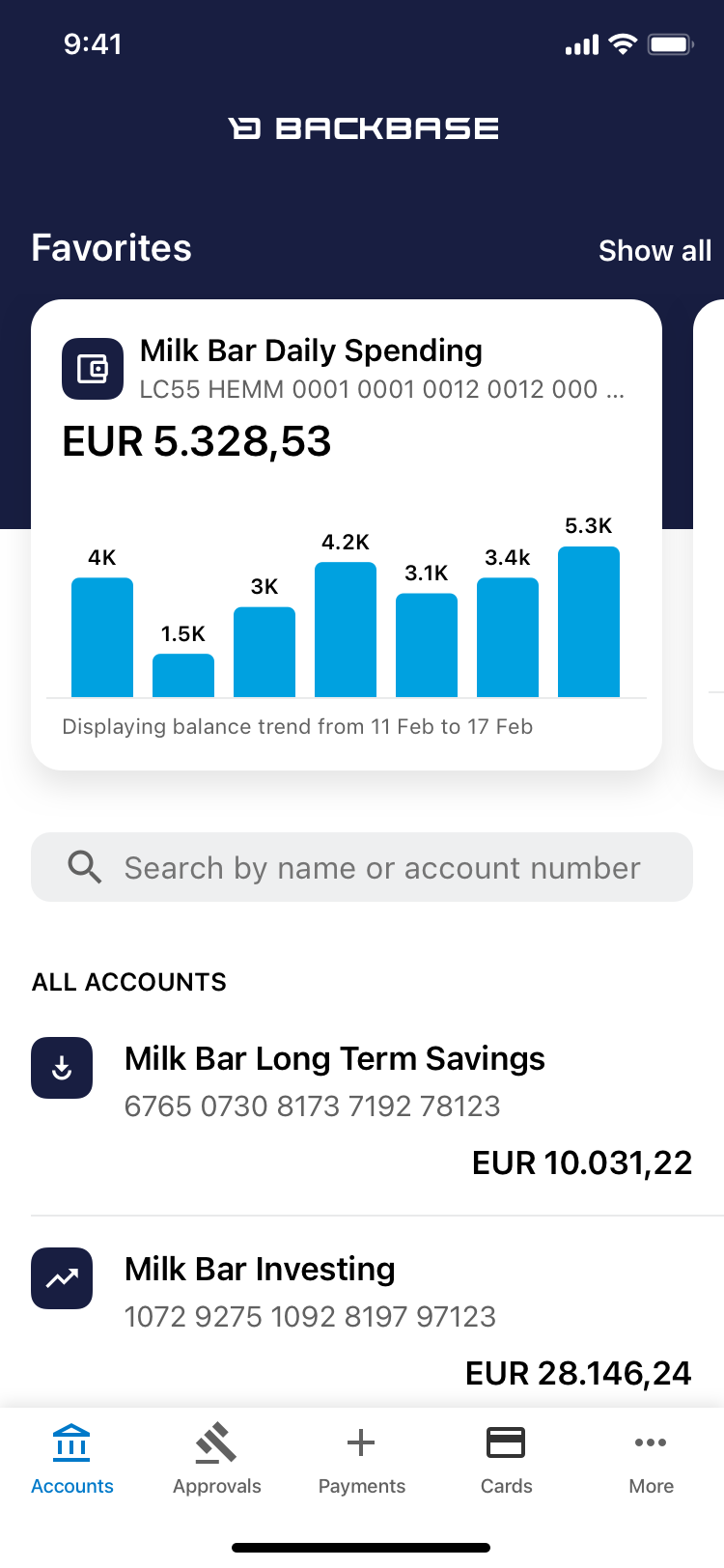The image size is (724, 1568).
Task: Tap the search by name field
Action: point(382,868)
